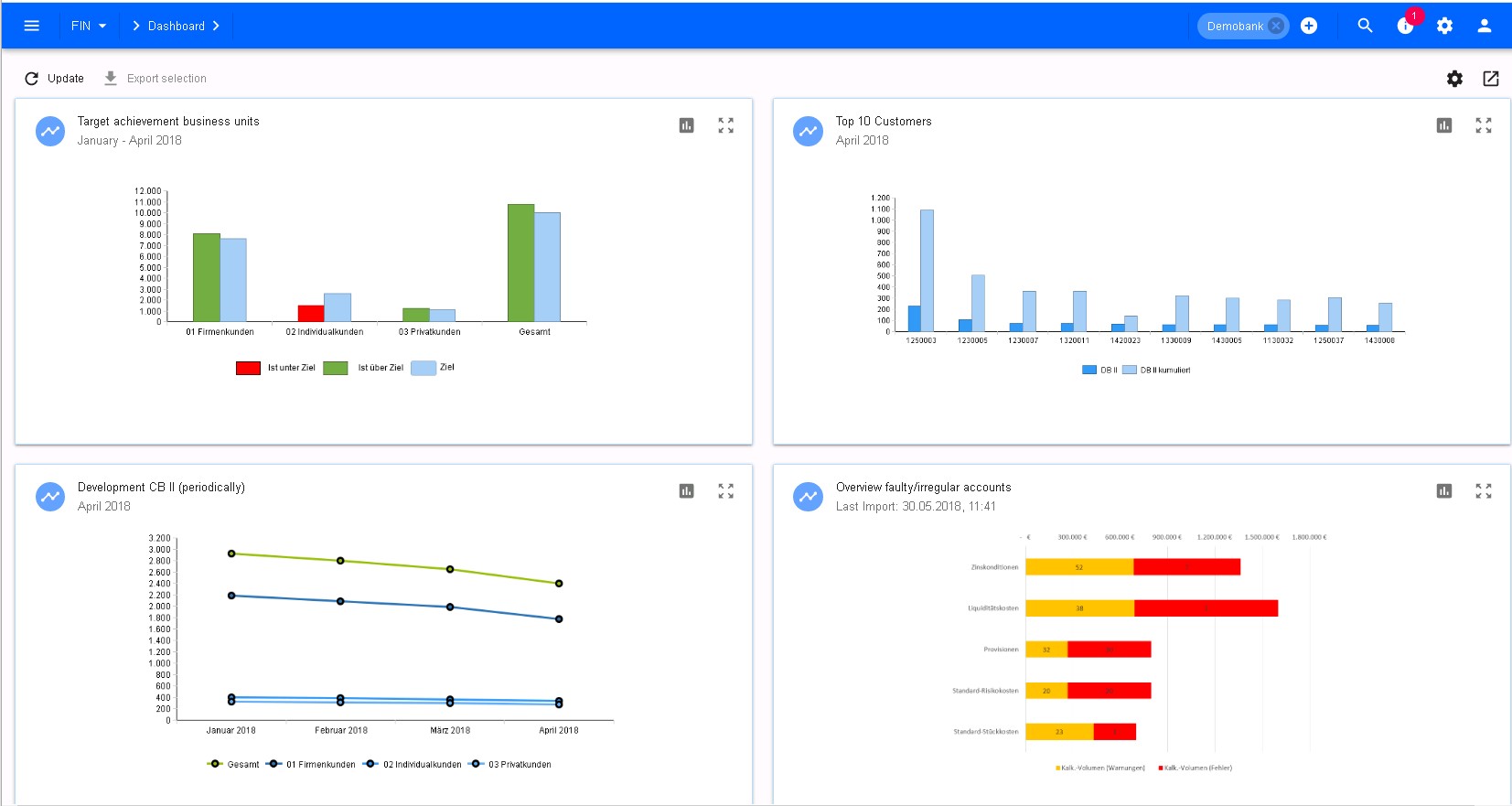Viewport: 1512px width, 806px height.
Task: Expand Overview faulty/irregular accounts to fullscreen
Action: pyautogui.click(x=1483, y=491)
